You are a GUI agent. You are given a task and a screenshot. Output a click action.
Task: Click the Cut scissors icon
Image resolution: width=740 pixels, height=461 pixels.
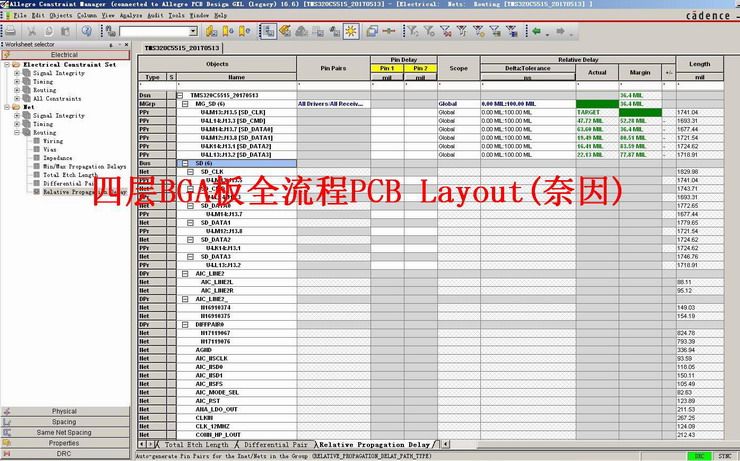pos(32,32)
